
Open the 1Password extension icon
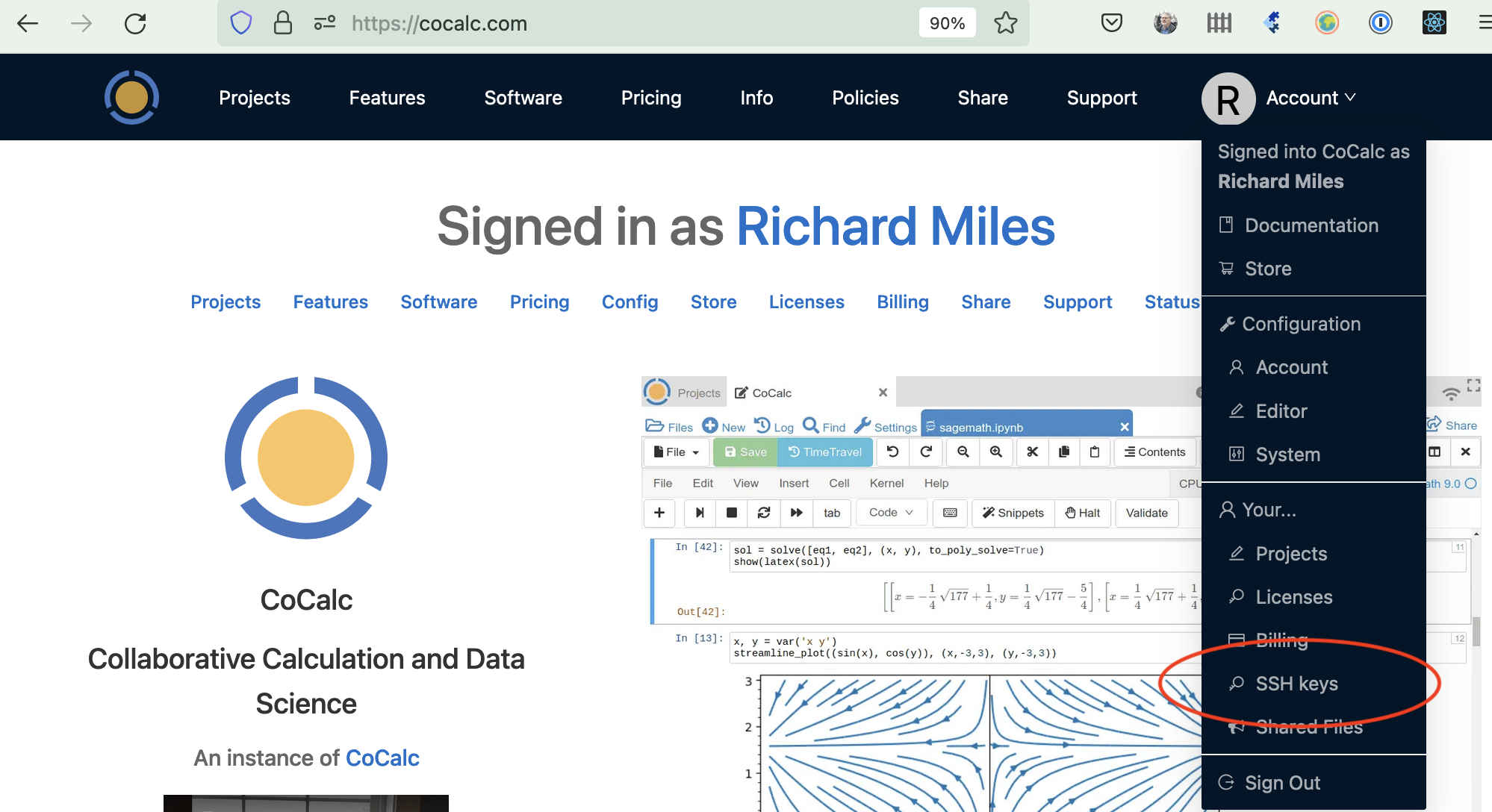coord(1380,23)
